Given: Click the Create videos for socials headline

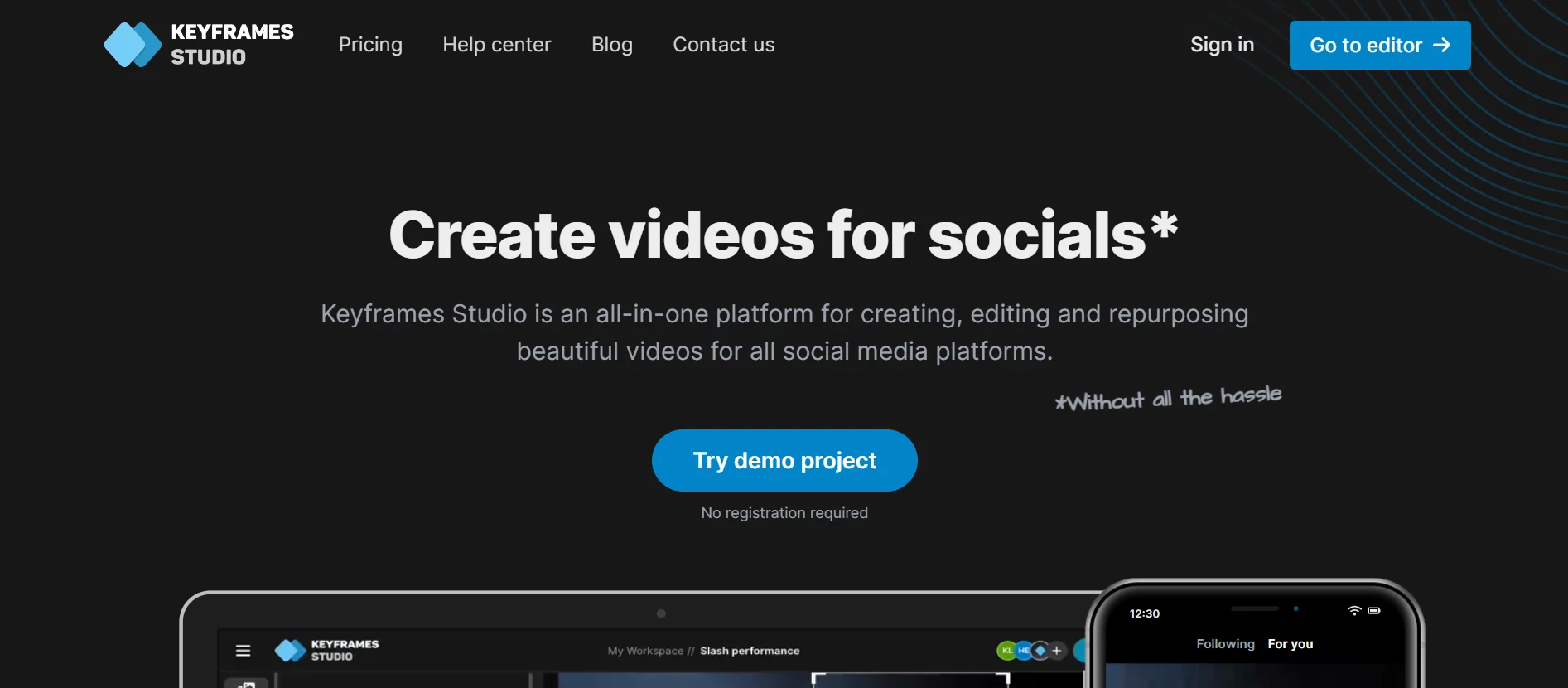Looking at the screenshot, I should tap(784, 235).
